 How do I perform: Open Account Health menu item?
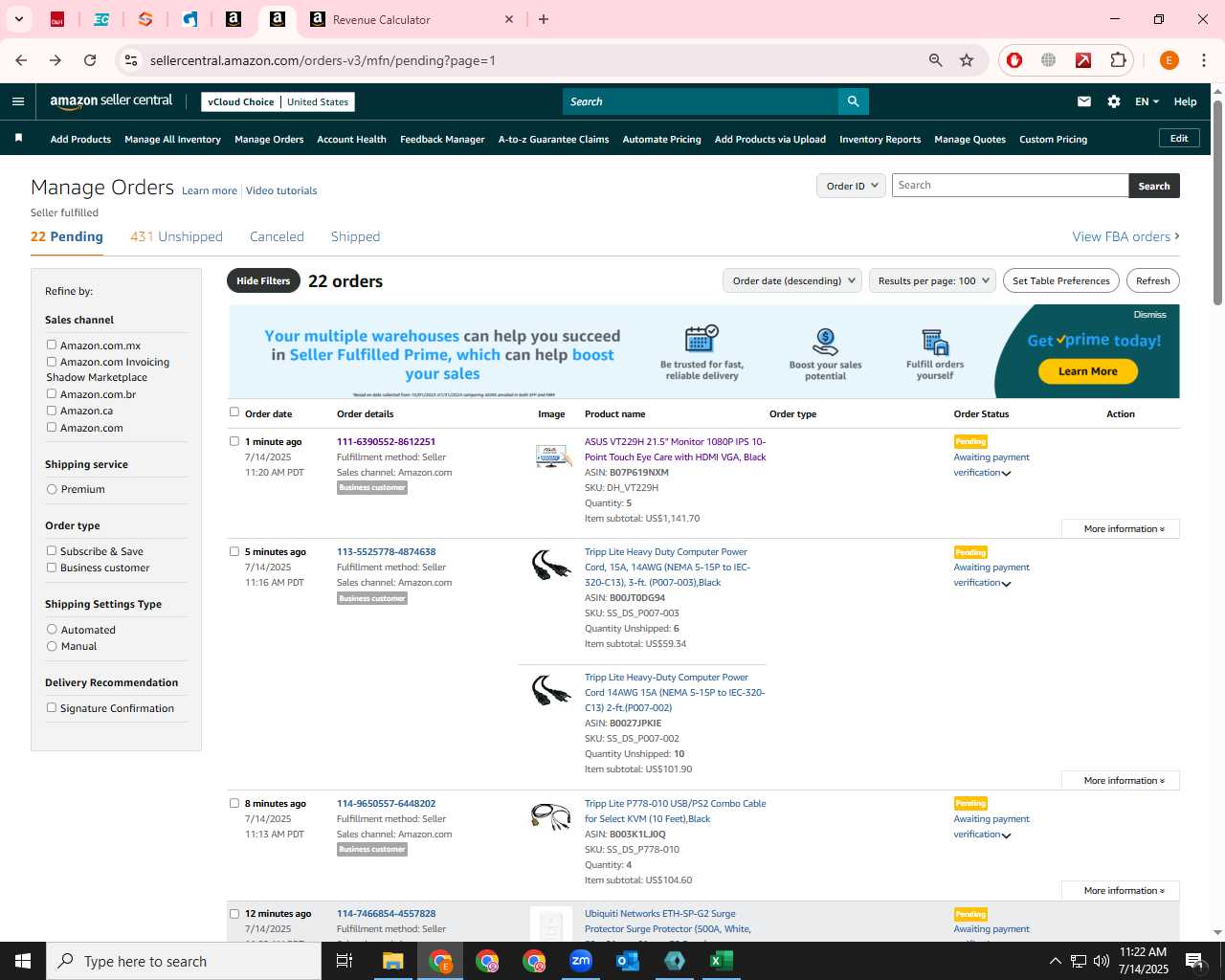tap(351, 139)
